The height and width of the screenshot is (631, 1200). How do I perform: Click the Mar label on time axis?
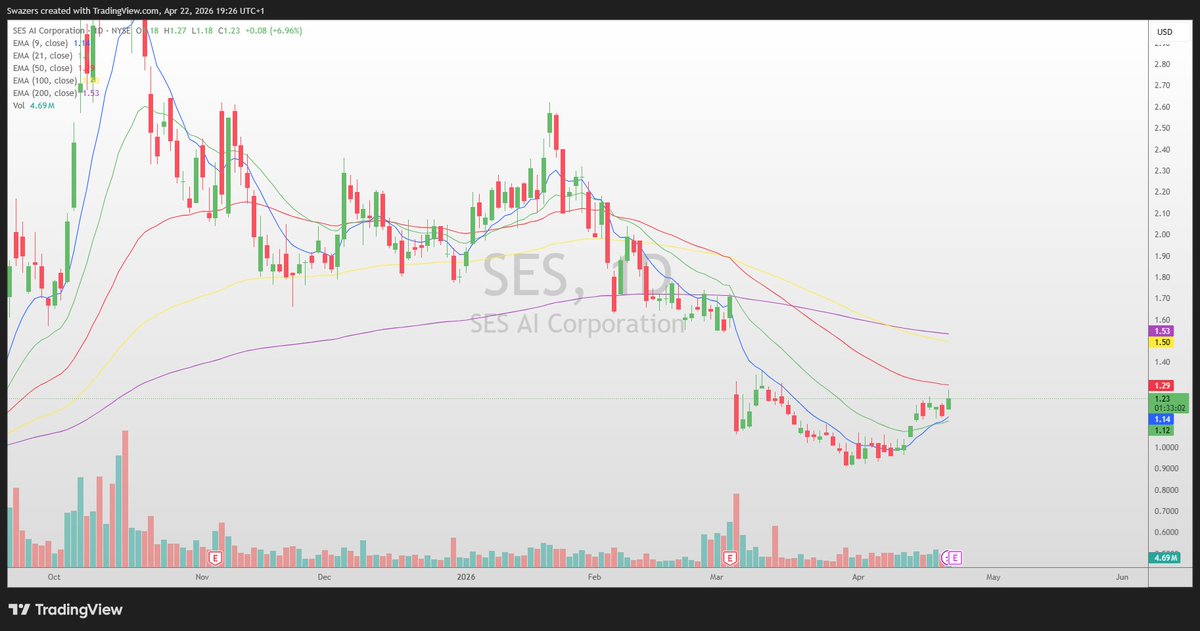[x=716, y=577]
